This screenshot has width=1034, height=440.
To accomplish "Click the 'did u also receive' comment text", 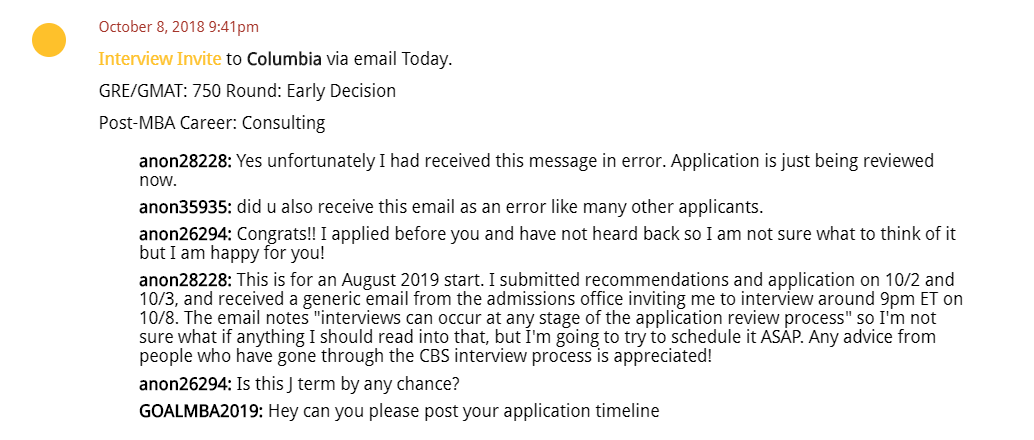I will 500,207.
